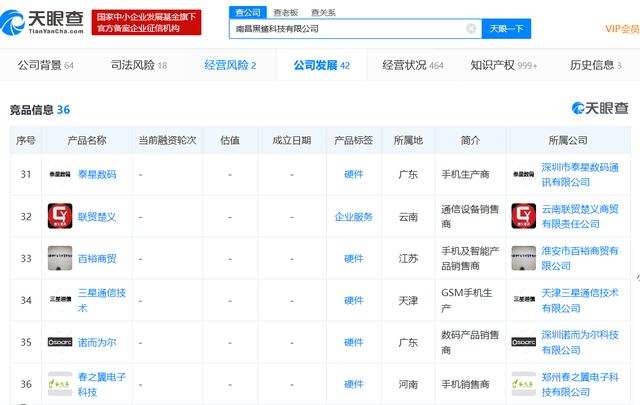Image resolution: width=640 pixels, height=405 pixels.
Task: Open the 三星通信技术 product link
Action: click(102, 300)
